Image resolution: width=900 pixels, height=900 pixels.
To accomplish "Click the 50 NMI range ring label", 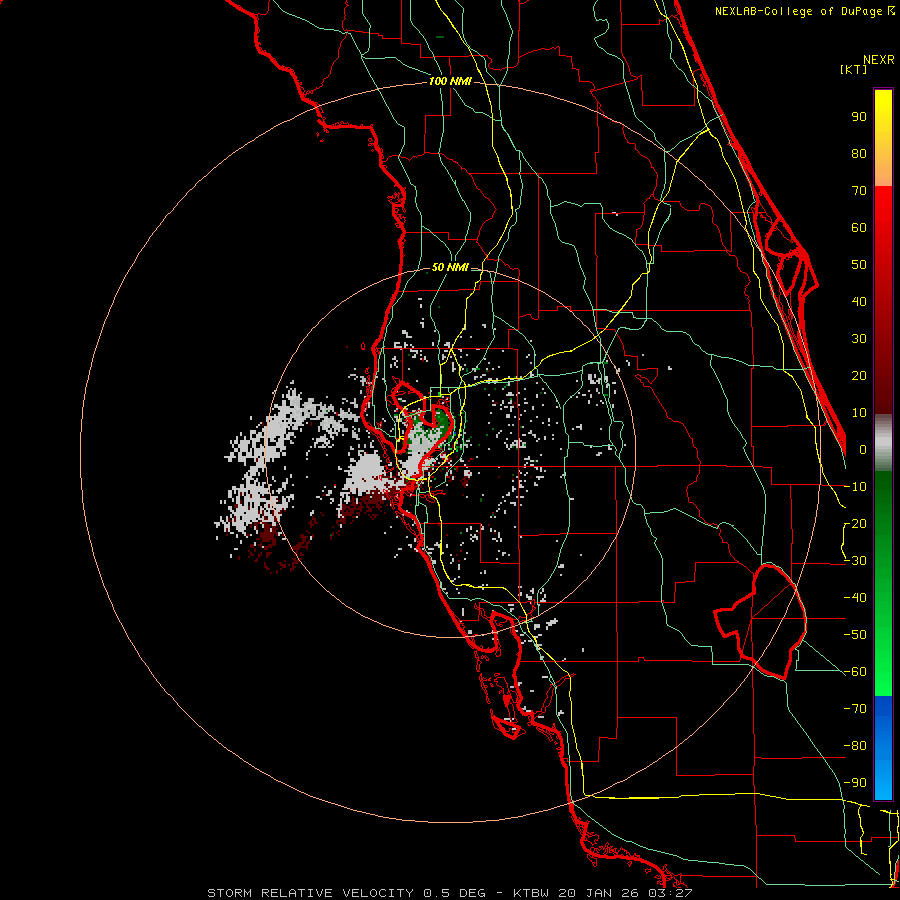I will coord(450,267).
